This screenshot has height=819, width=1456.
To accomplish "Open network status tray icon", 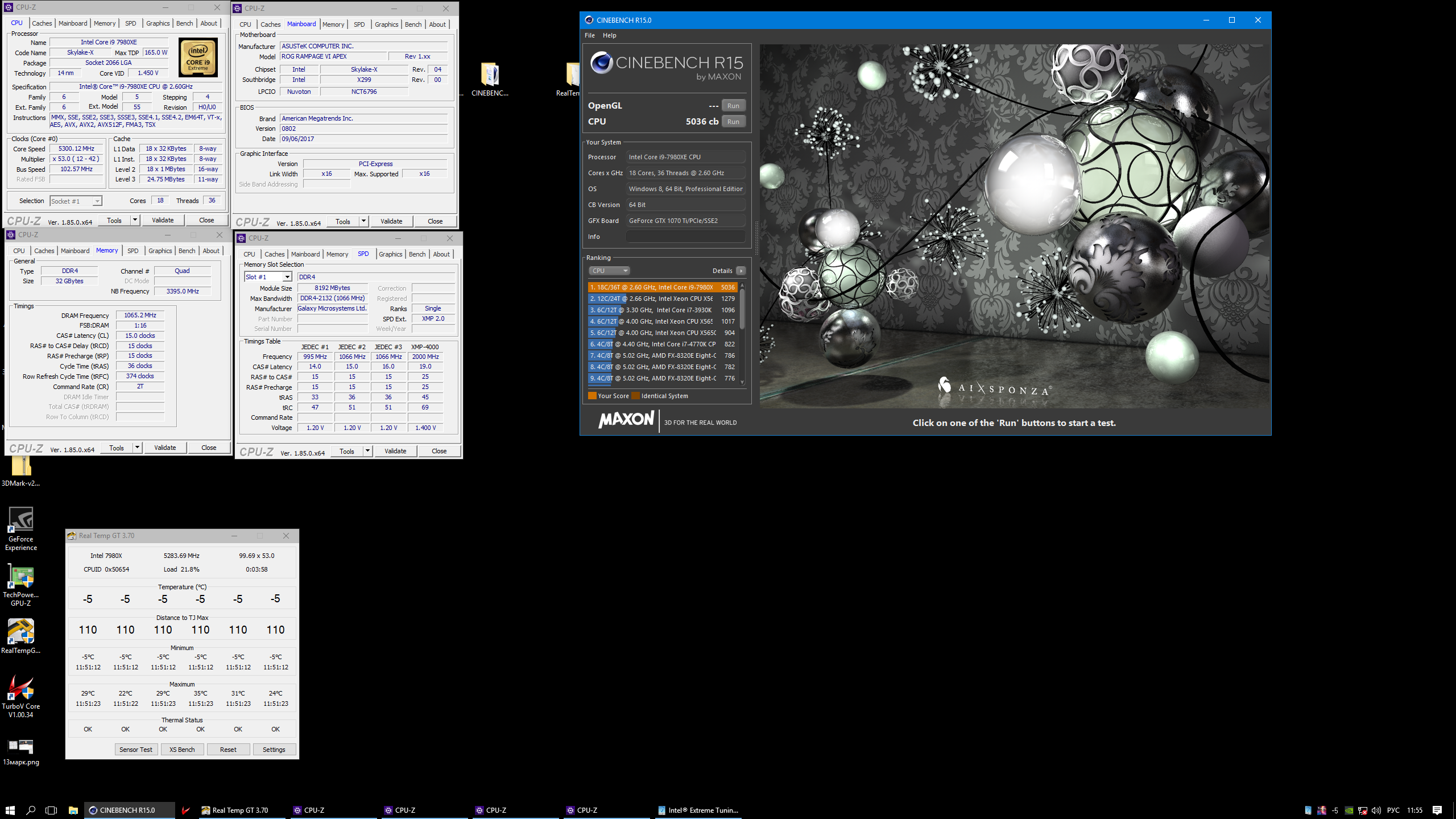I will pos(1362,810).
